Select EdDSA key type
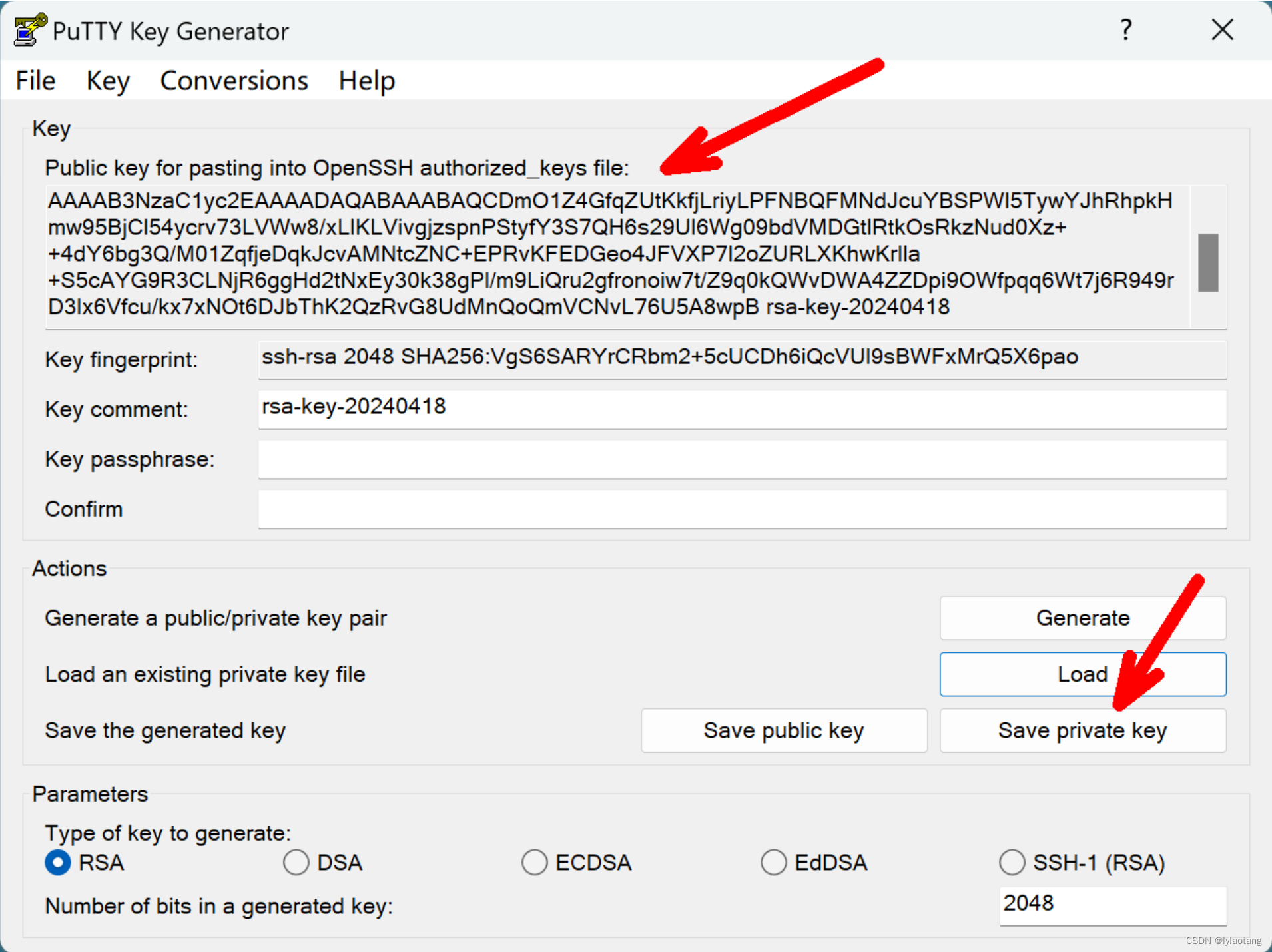This screenshot has width=1272, height=952. coord(774,863)
